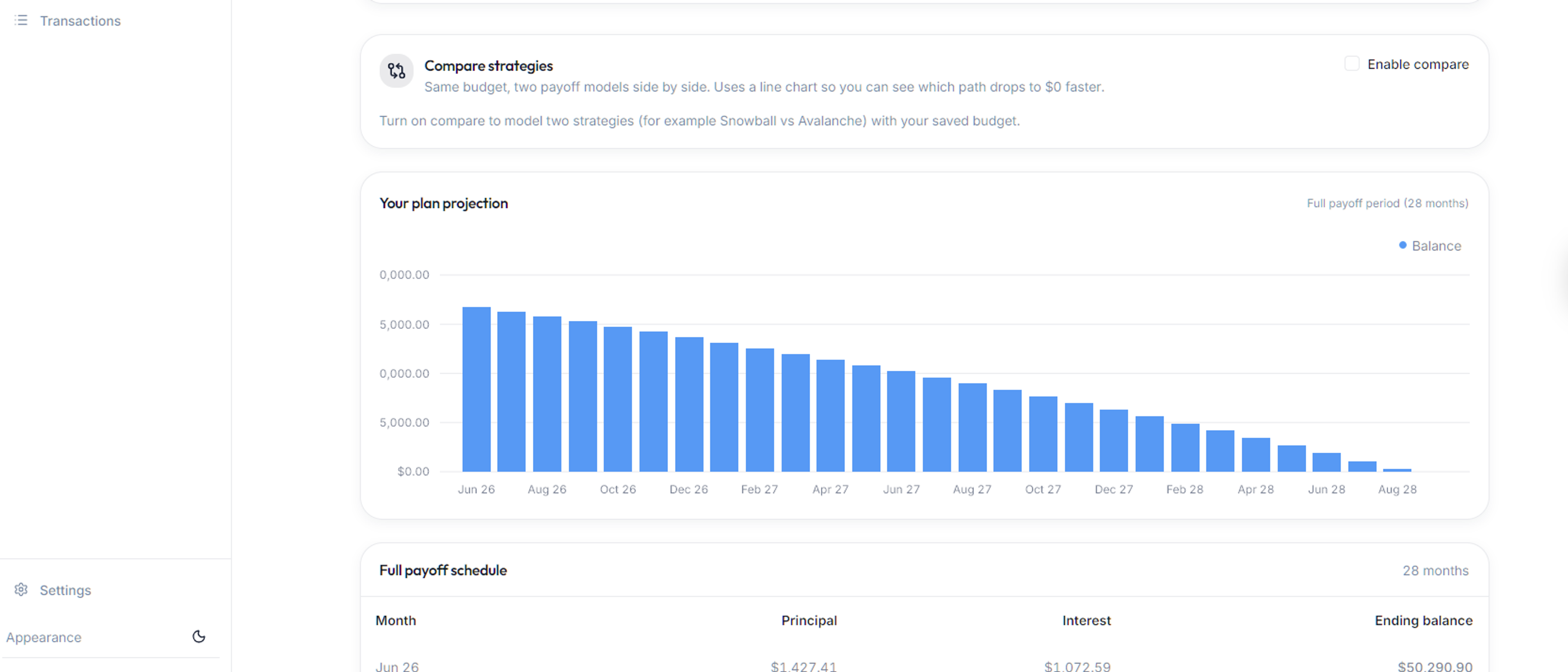Click the $0.00 axis label
Screen dimensions: 1568x672
(x=413, y=471)
